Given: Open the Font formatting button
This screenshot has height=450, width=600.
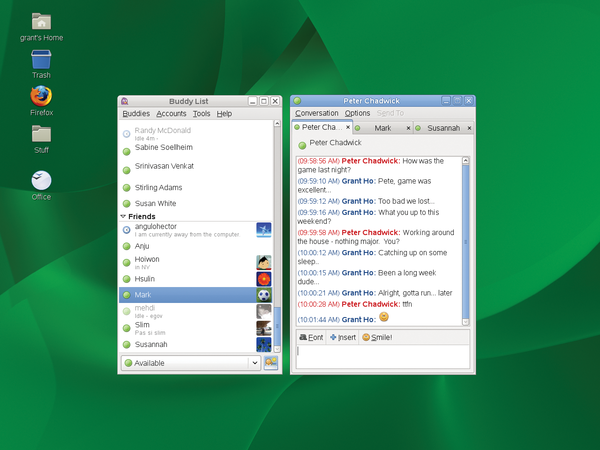Looking at the screenshot, I should (311, 338).
